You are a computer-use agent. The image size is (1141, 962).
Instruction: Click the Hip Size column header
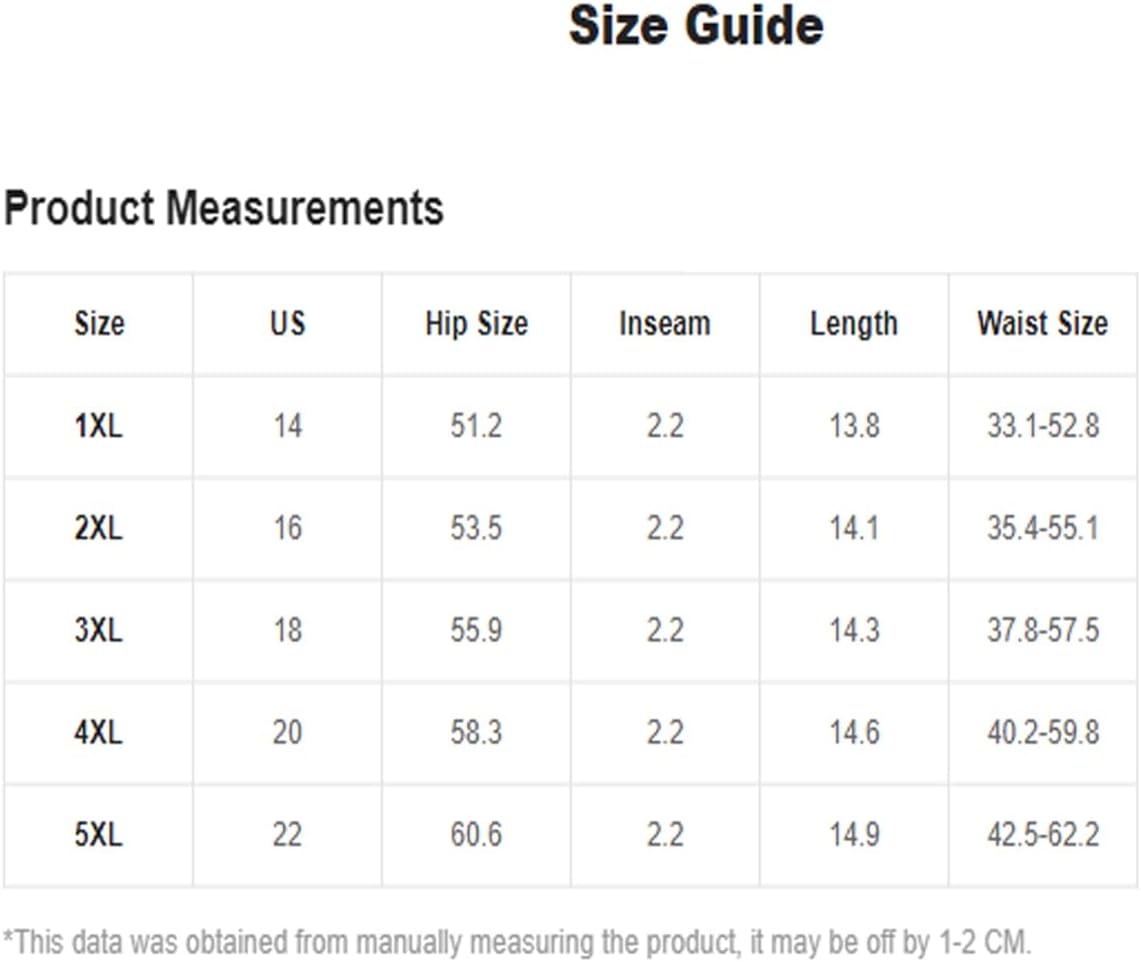point(476,324)
